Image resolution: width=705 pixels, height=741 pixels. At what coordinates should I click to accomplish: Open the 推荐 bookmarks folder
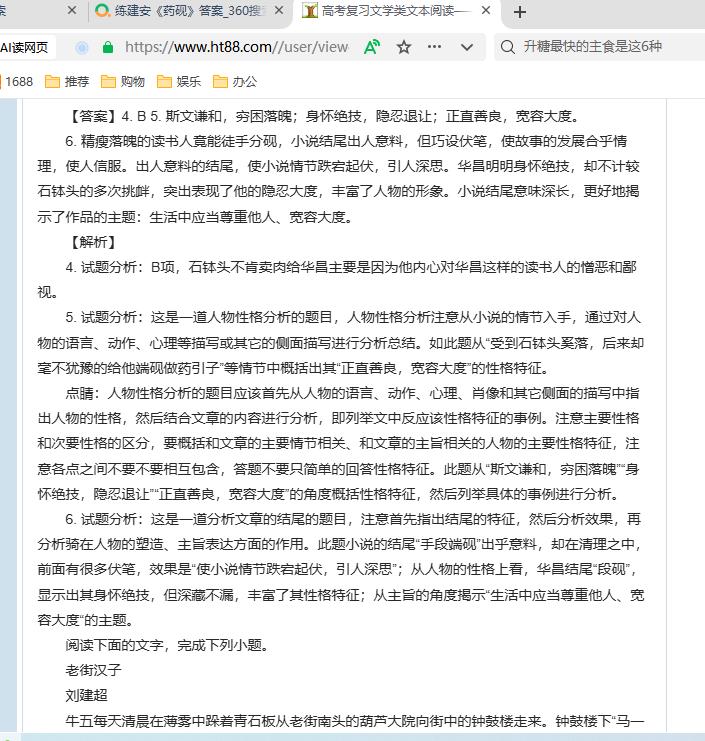pyautogui.click(x=67, y=82)
